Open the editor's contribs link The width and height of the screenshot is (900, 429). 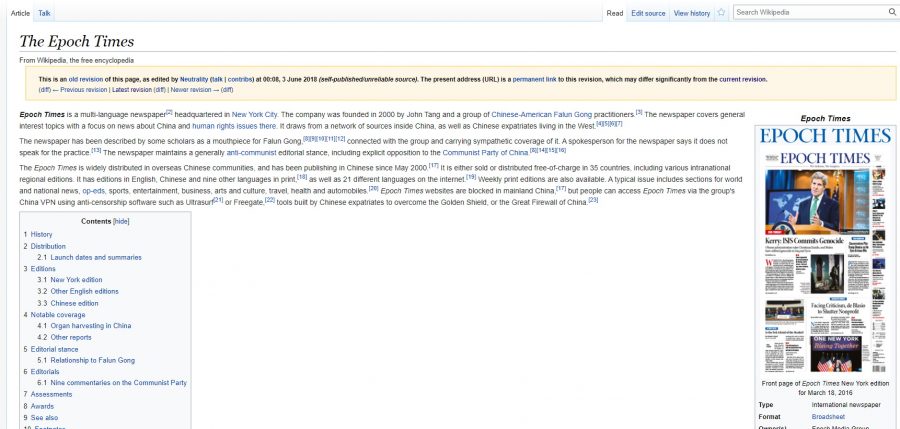[x=239, y=80]
